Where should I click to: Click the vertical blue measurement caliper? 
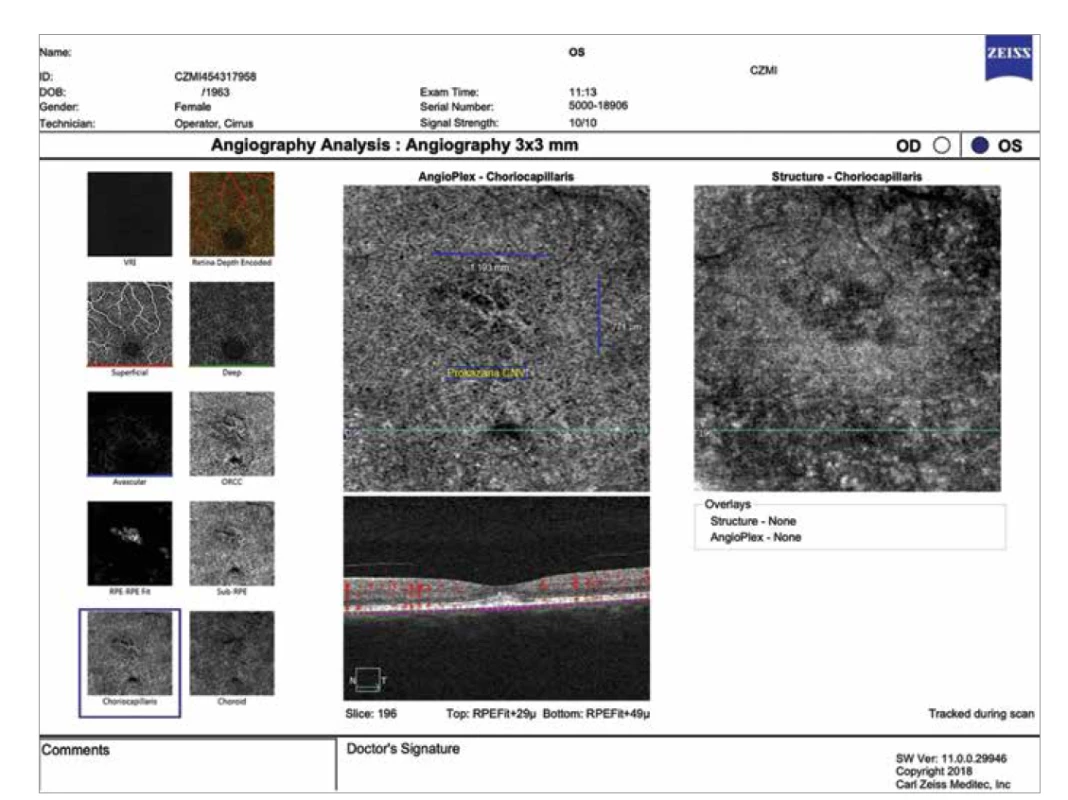(x=599, y=315)
